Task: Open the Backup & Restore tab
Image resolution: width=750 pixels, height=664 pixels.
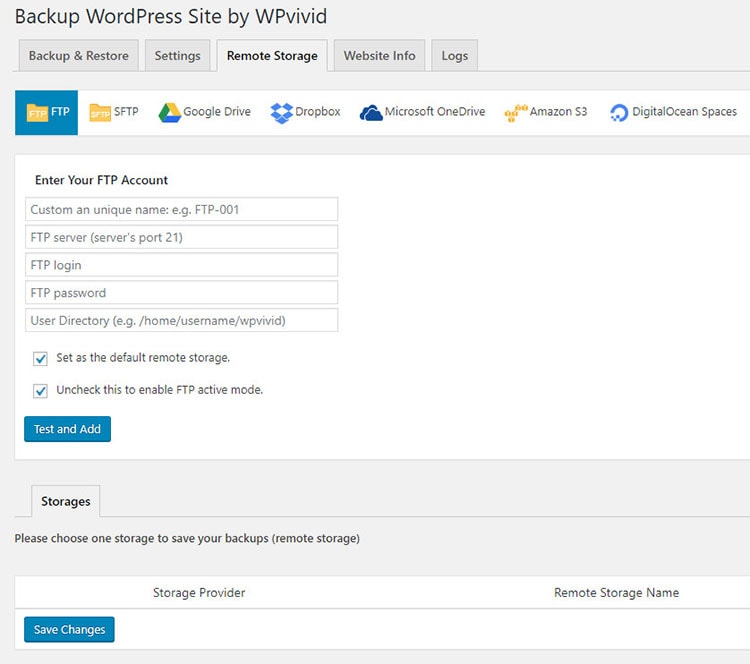Action: pyautogui.click(x=78, y=56)
